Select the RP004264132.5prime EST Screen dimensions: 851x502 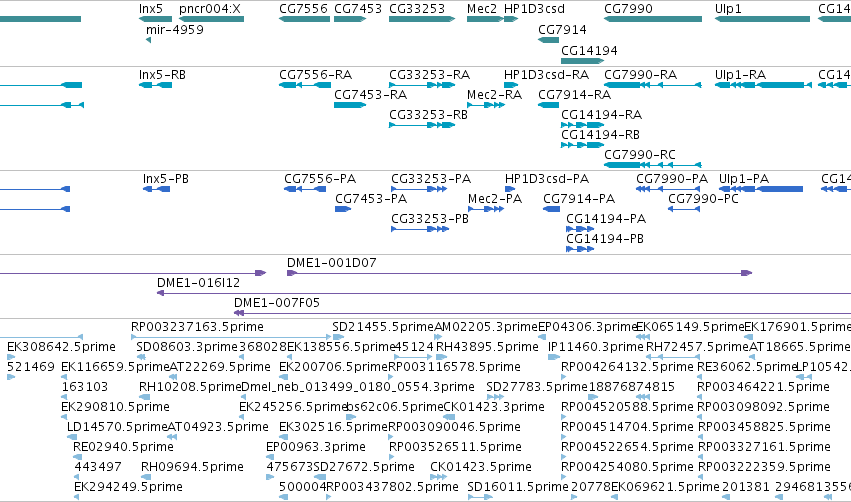coord(564,377)
